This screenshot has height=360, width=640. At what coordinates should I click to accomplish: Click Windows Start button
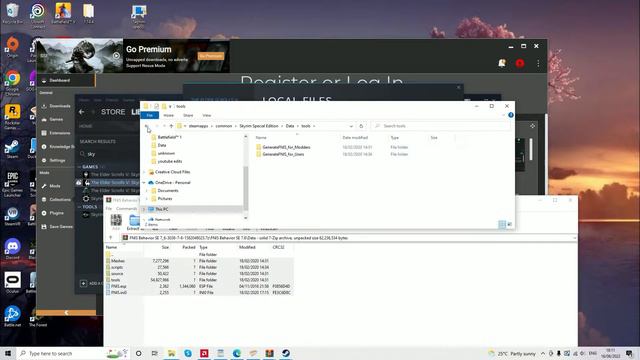pos(7,353)
